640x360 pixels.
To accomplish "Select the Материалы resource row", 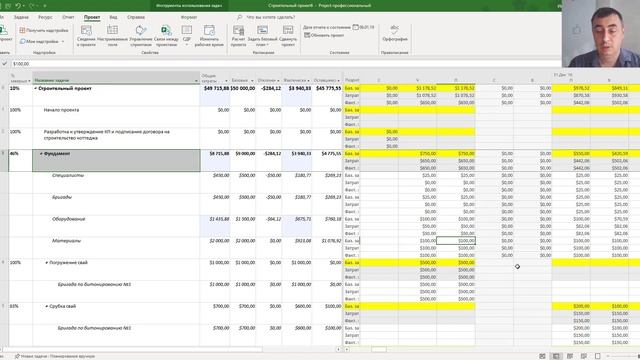I will click(x=67, y=241).
